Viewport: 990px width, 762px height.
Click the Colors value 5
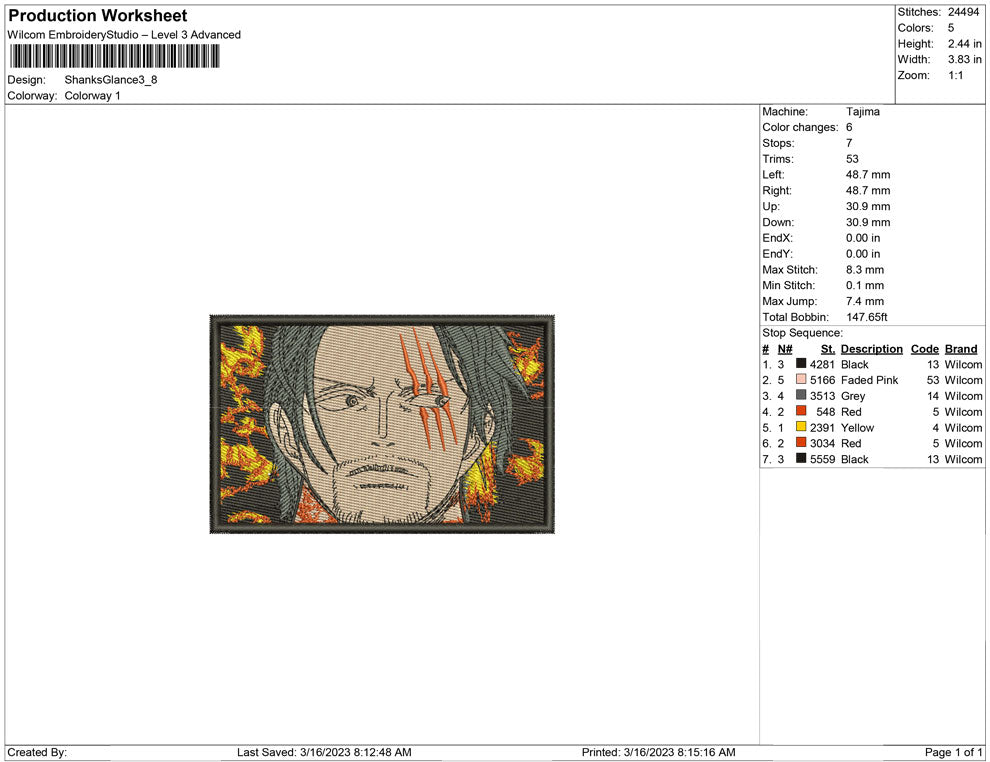(951, 28)
